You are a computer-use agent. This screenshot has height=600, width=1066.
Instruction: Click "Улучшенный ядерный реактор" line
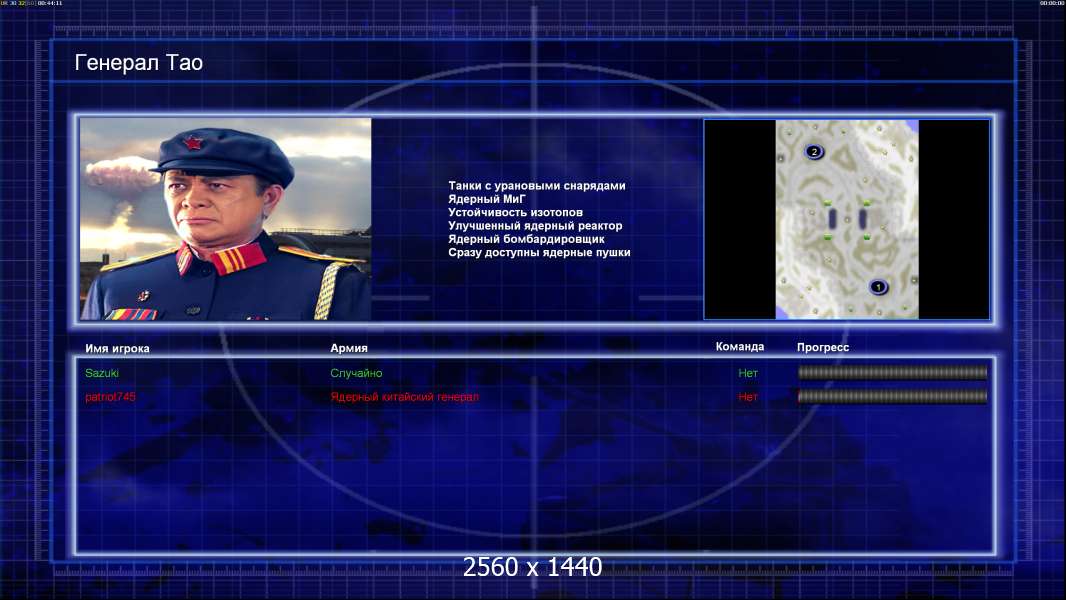[x=535, y=226]
